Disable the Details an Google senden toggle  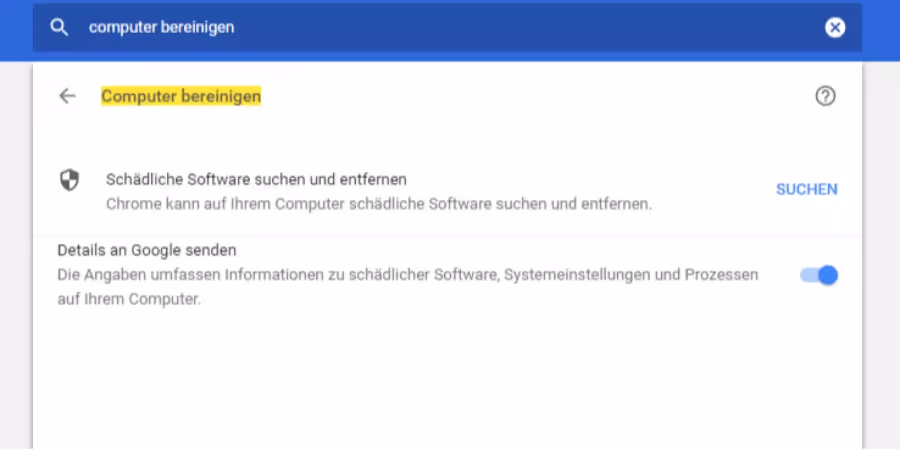coord(819,276)
